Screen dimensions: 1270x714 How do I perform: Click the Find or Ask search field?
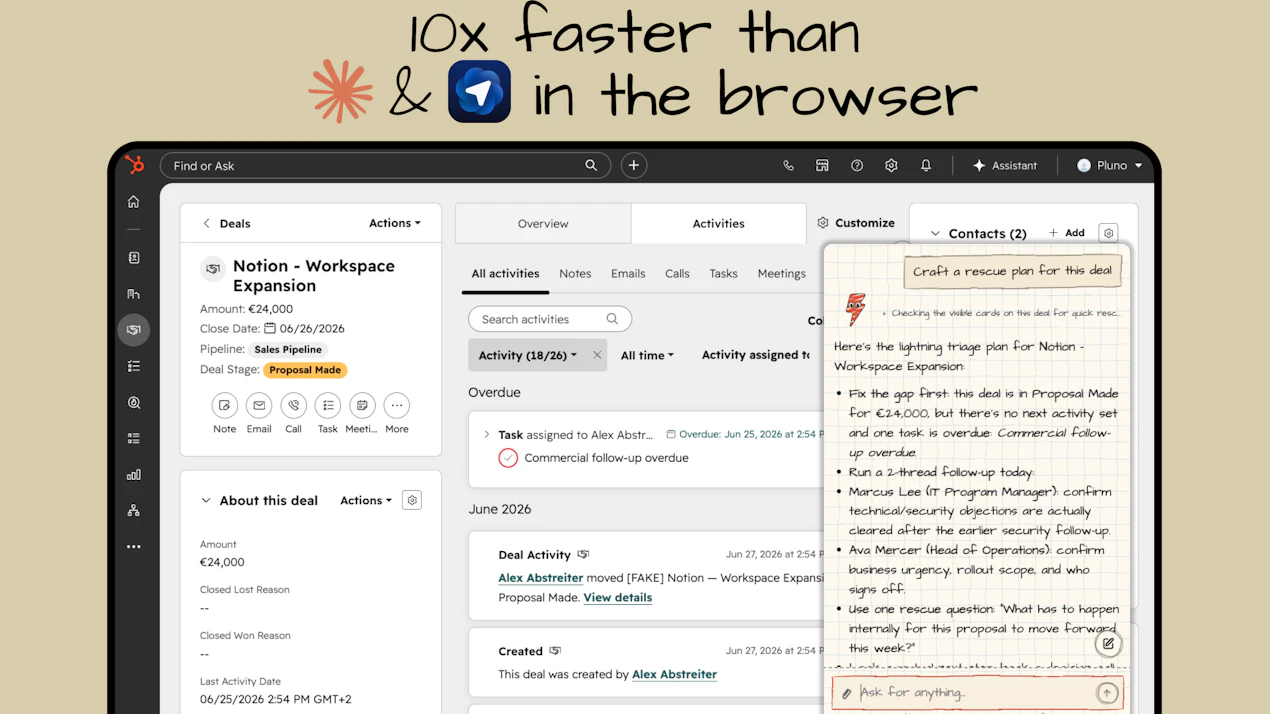coord(385,166)
